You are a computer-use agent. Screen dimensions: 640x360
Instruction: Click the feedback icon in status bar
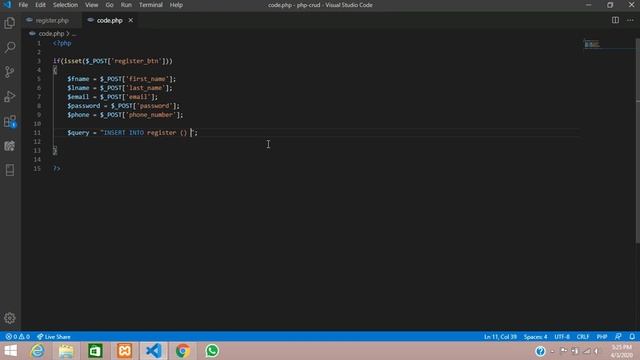tap(618, 337)
